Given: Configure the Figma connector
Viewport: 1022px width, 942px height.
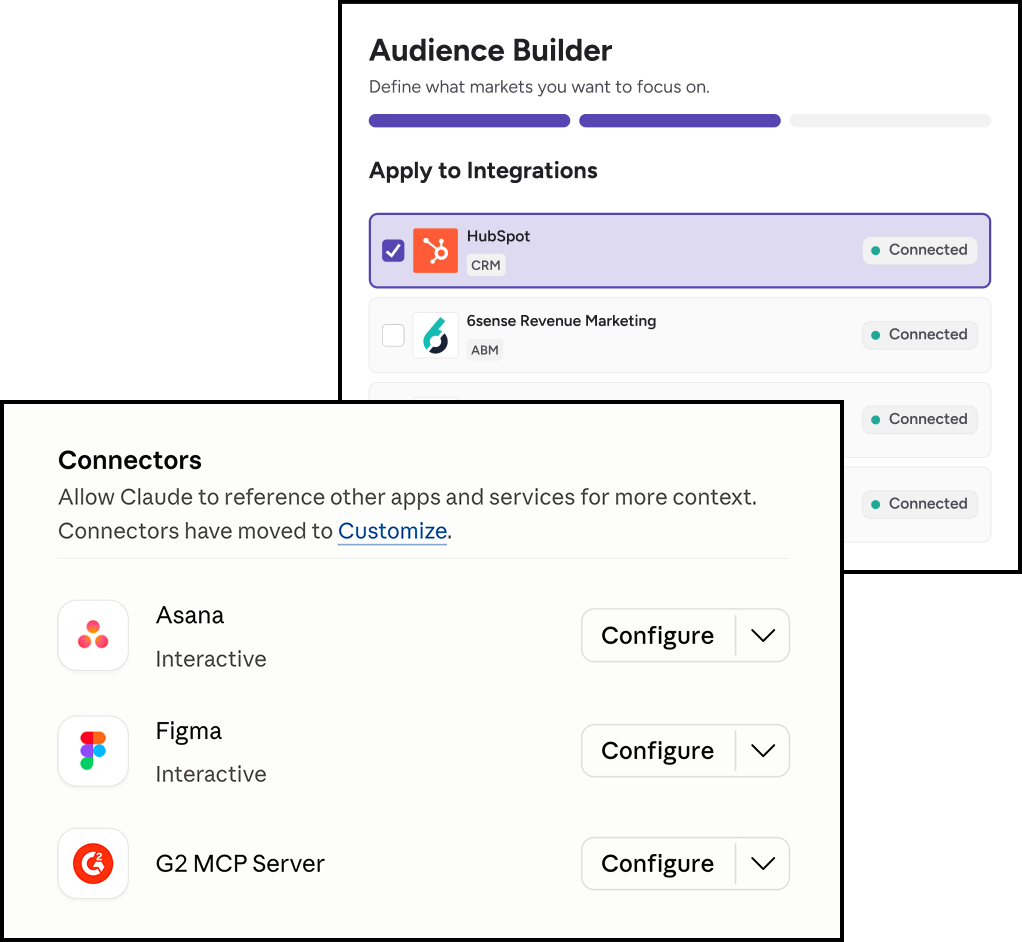Looking at the screenshot, I should point(658,750).
